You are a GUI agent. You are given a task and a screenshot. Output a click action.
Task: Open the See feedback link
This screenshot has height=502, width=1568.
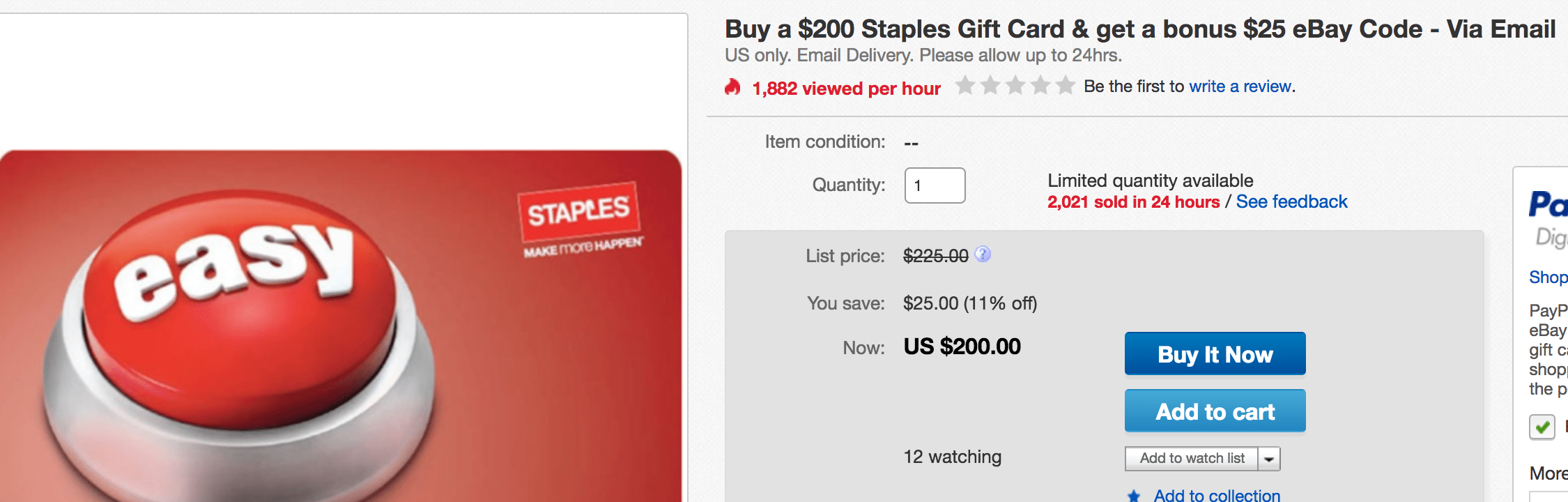click(x=1291, y=202)
